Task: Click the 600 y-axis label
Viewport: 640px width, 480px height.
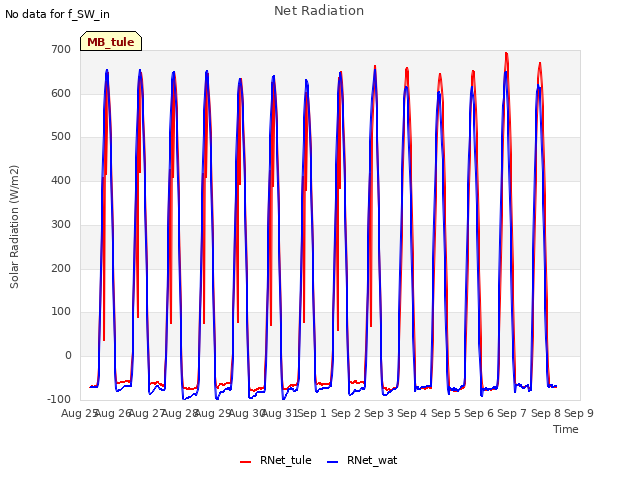Action: tap(61, 93)
